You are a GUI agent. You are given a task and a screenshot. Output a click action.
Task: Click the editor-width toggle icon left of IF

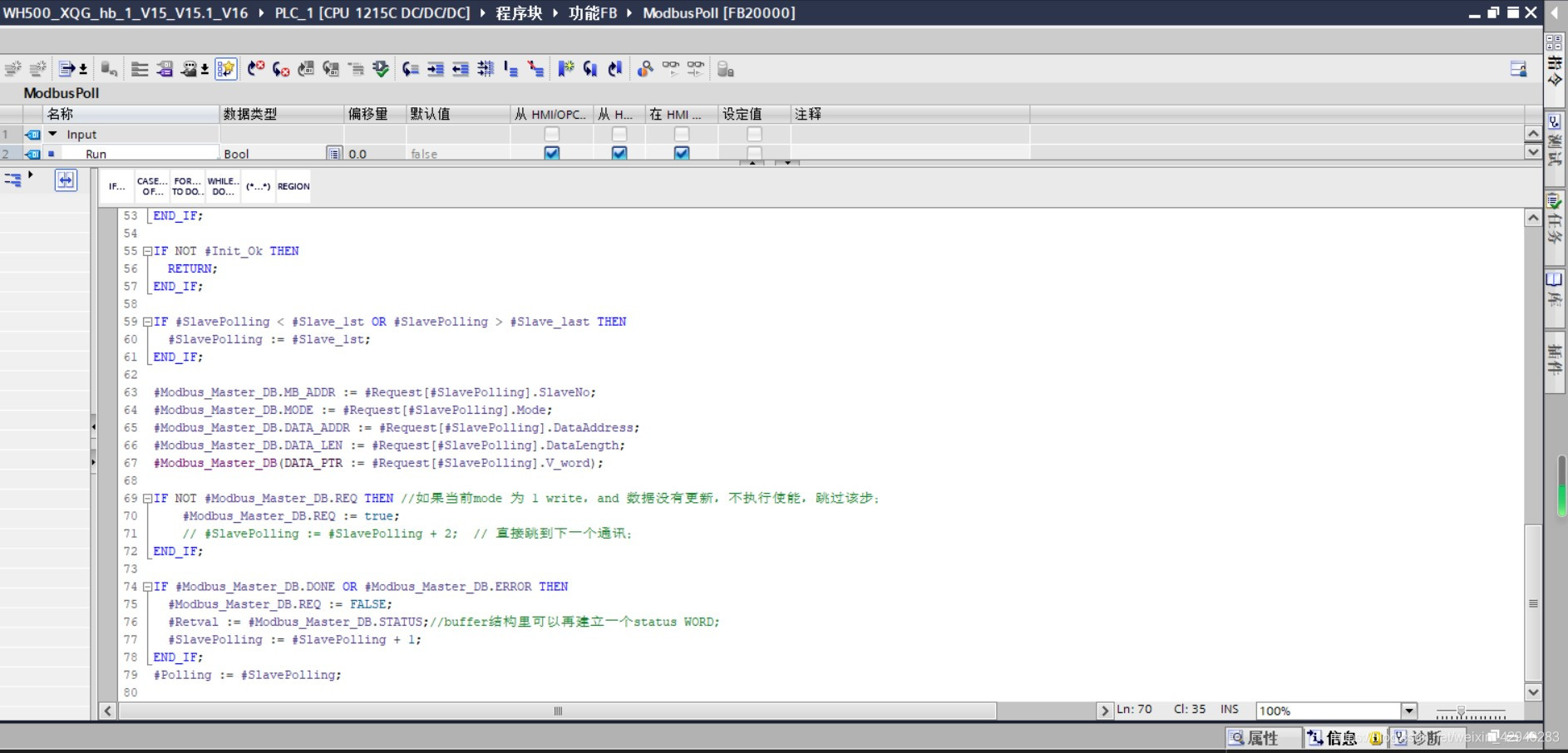[66, 180]
